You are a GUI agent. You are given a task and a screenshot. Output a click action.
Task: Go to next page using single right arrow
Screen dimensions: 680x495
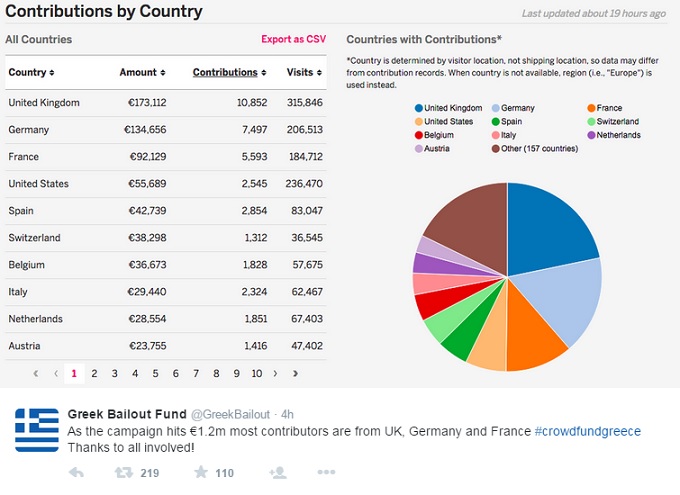pos(276,373)
